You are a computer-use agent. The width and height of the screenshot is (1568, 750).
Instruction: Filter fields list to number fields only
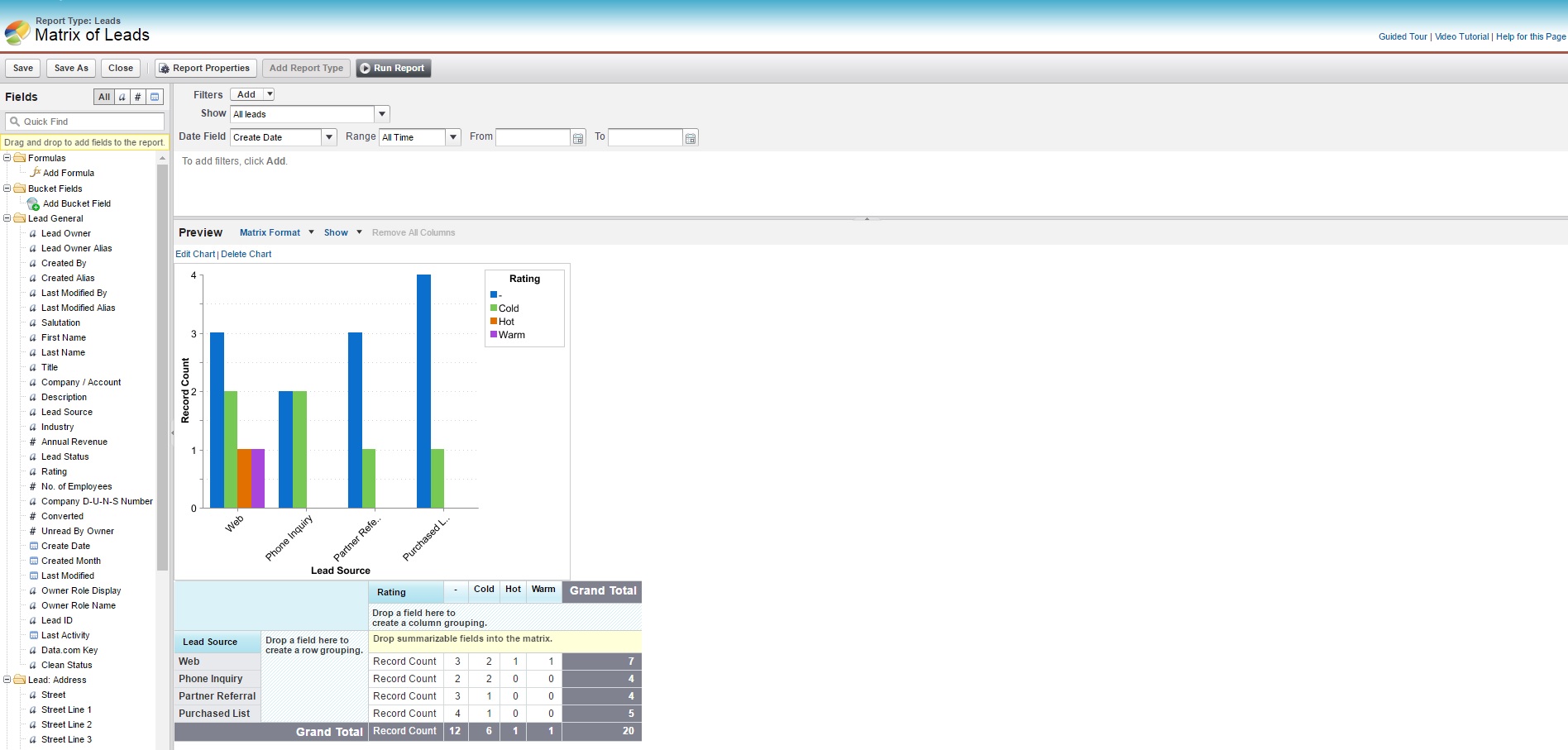138,97
